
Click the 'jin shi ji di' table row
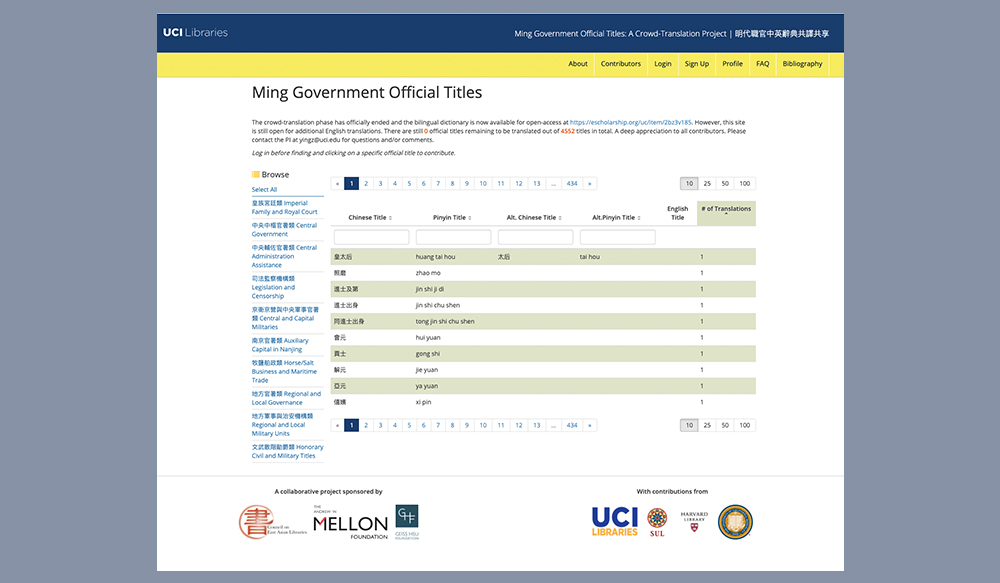[x=543, y=289]
